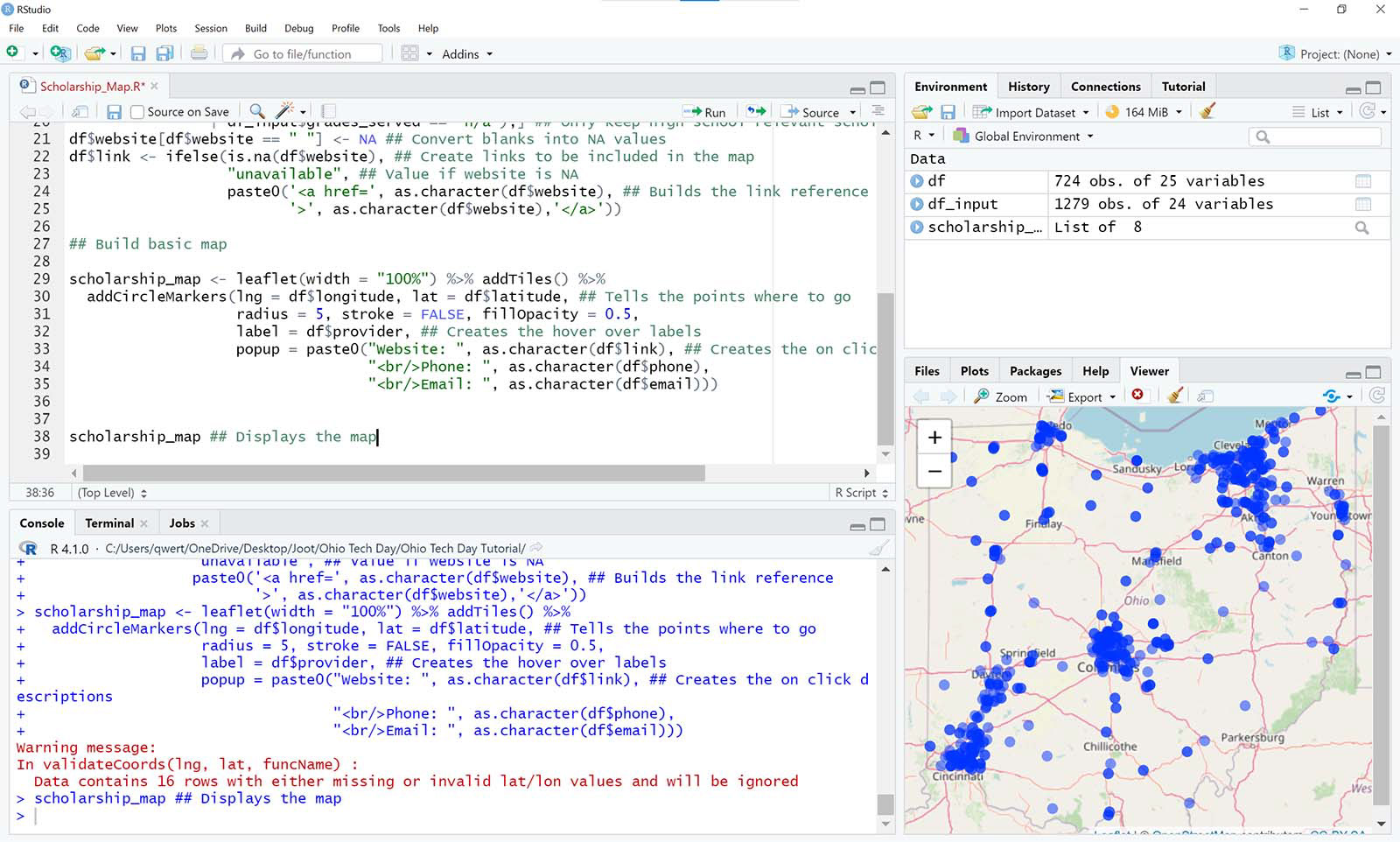The image size is (1400, 842).
Task: Re-run previous code region icon
Action: pyautogui.click(x=756, y=111)
